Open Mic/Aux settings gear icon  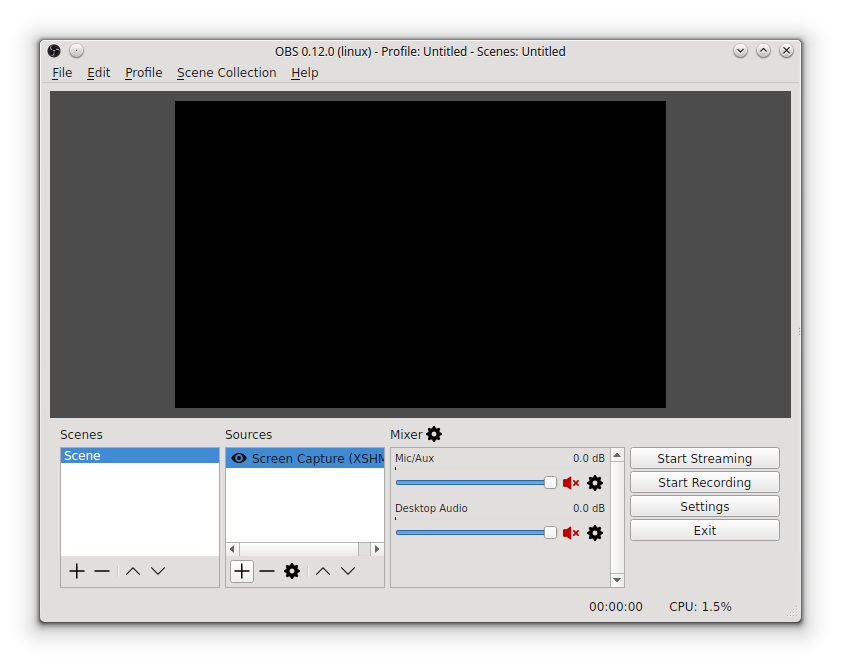click(595, 483)
